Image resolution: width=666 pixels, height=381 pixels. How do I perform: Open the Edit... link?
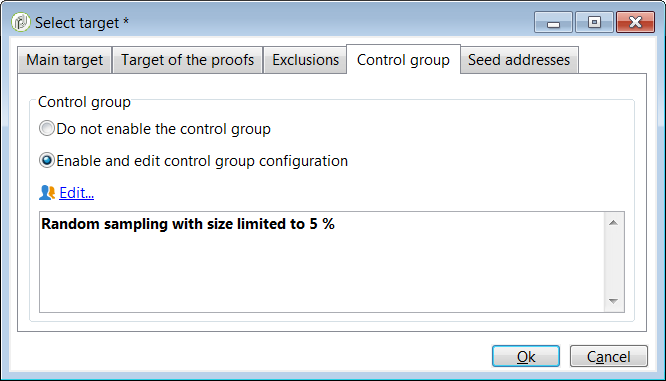pyautogui.click(x=76, y=193)
